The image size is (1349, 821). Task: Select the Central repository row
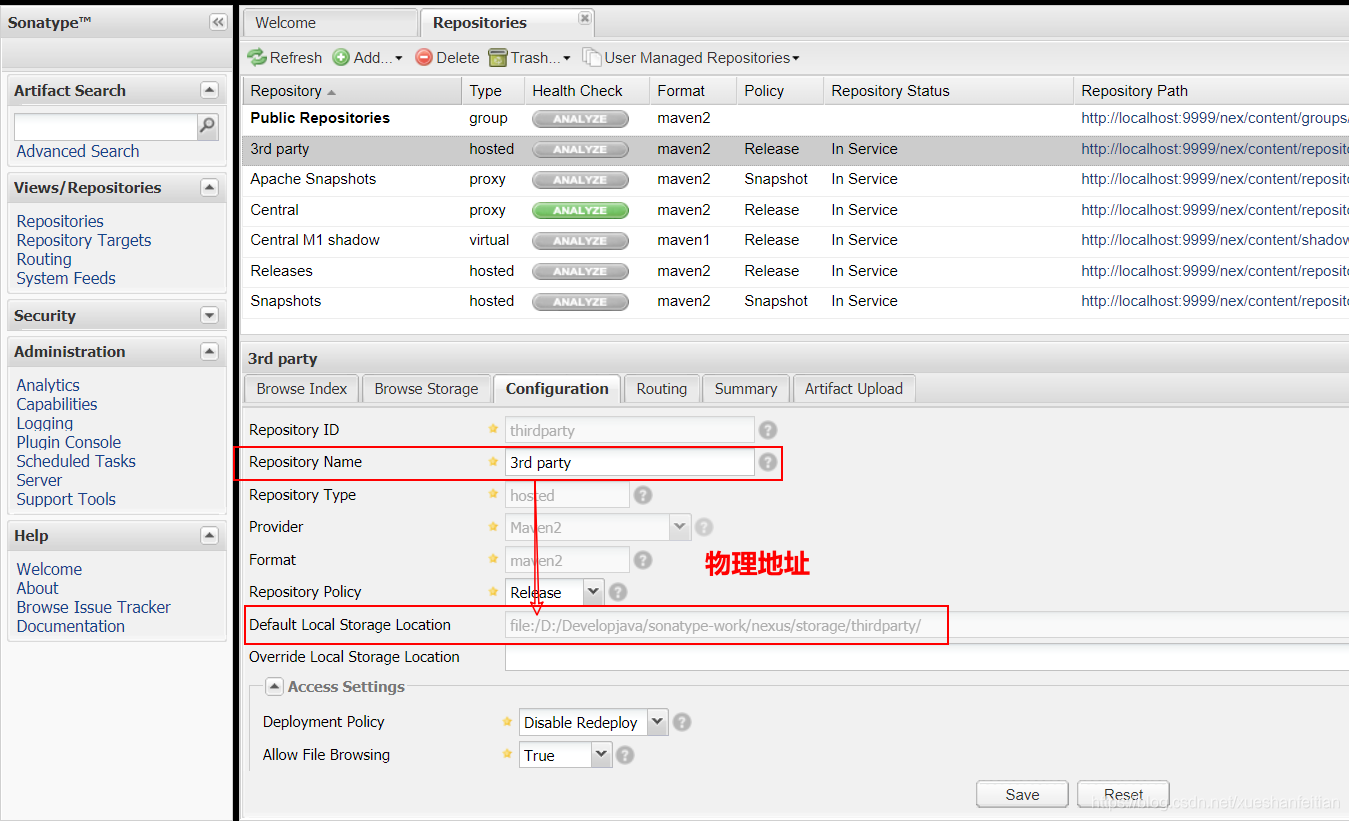click(795, 210)
